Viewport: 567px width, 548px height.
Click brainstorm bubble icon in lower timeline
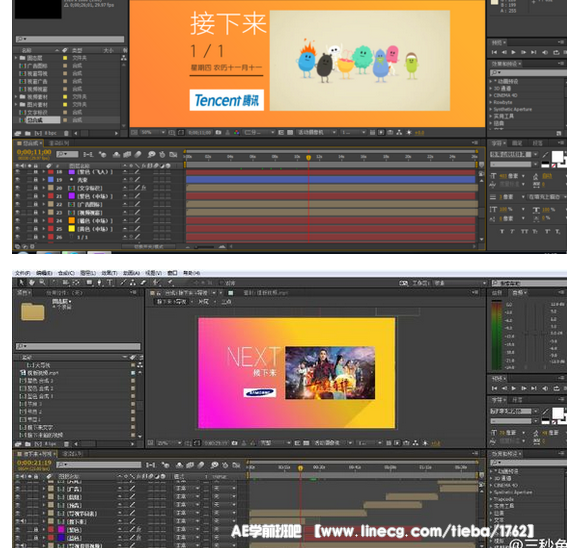214,465
